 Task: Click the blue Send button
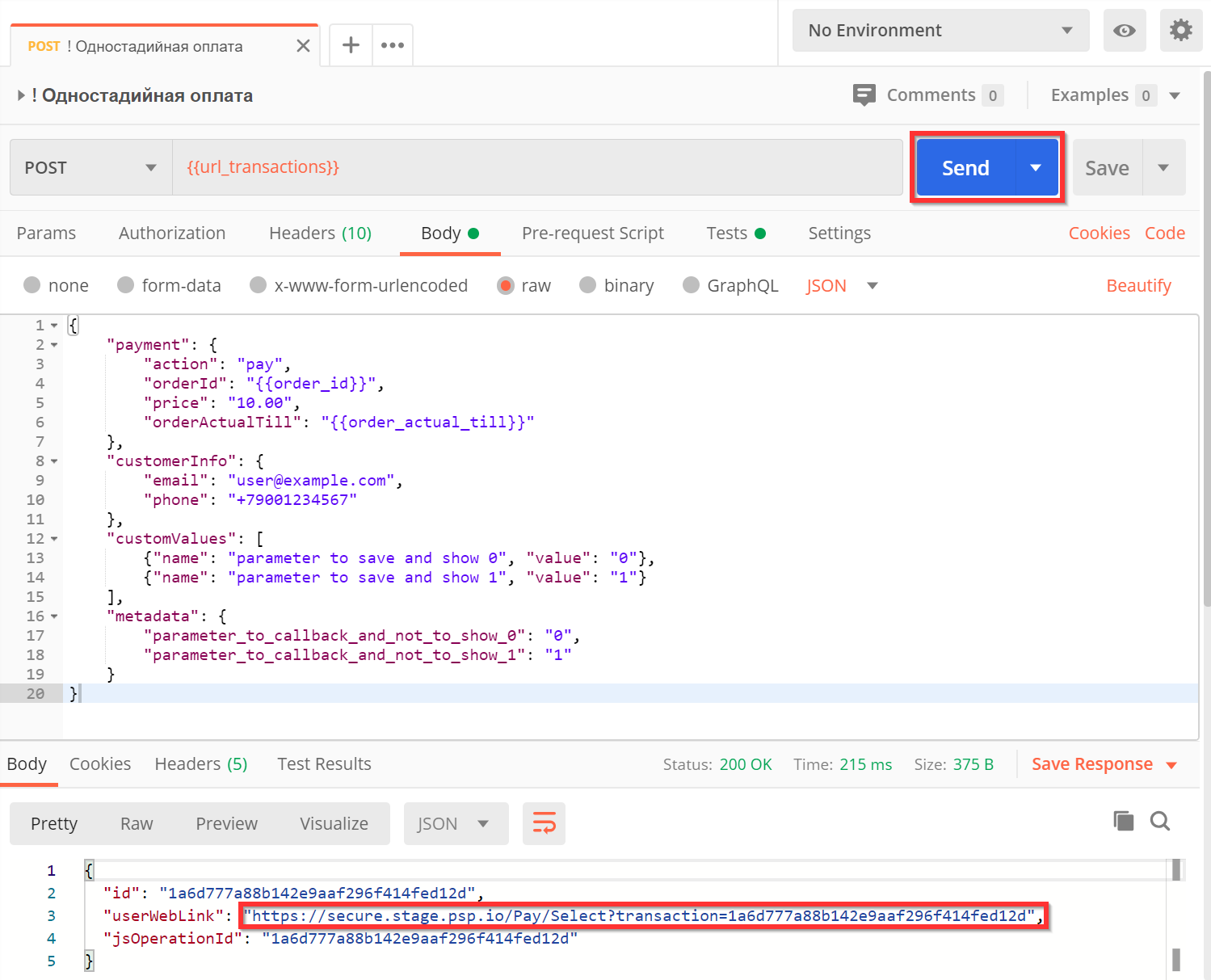965,167
